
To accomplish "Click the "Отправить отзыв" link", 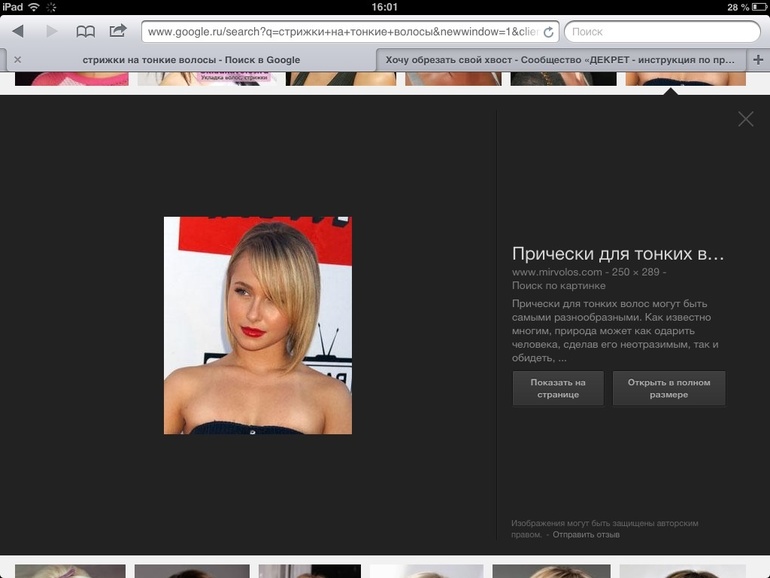I will [x=586, y=535].
